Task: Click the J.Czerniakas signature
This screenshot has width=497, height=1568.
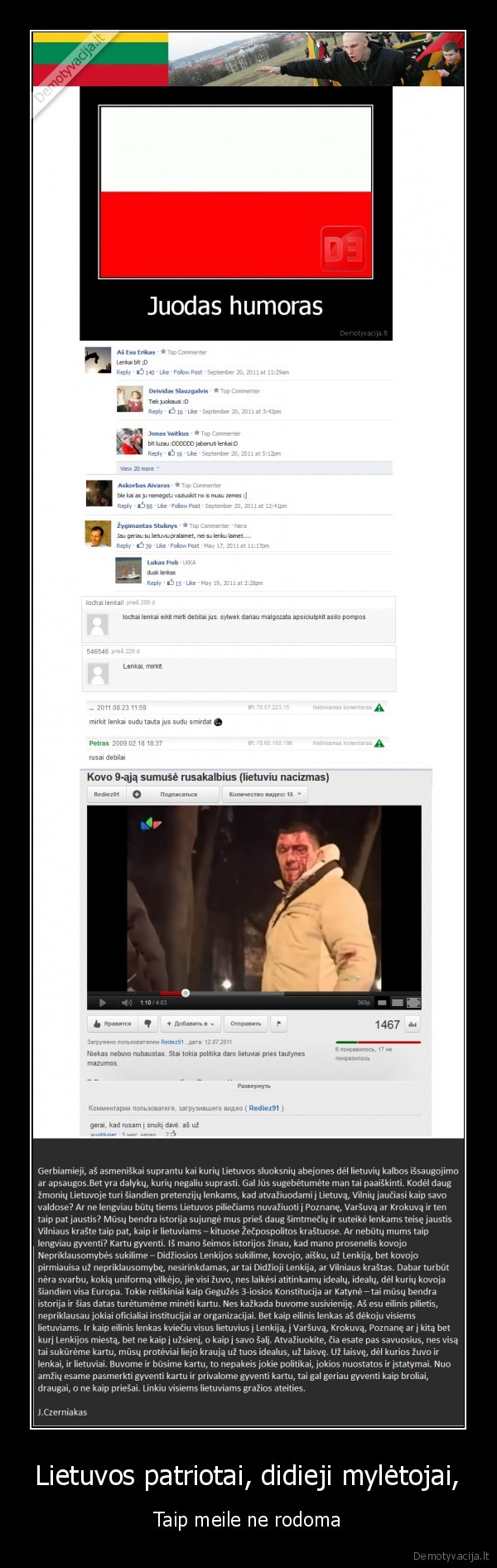Action: 62,1411
